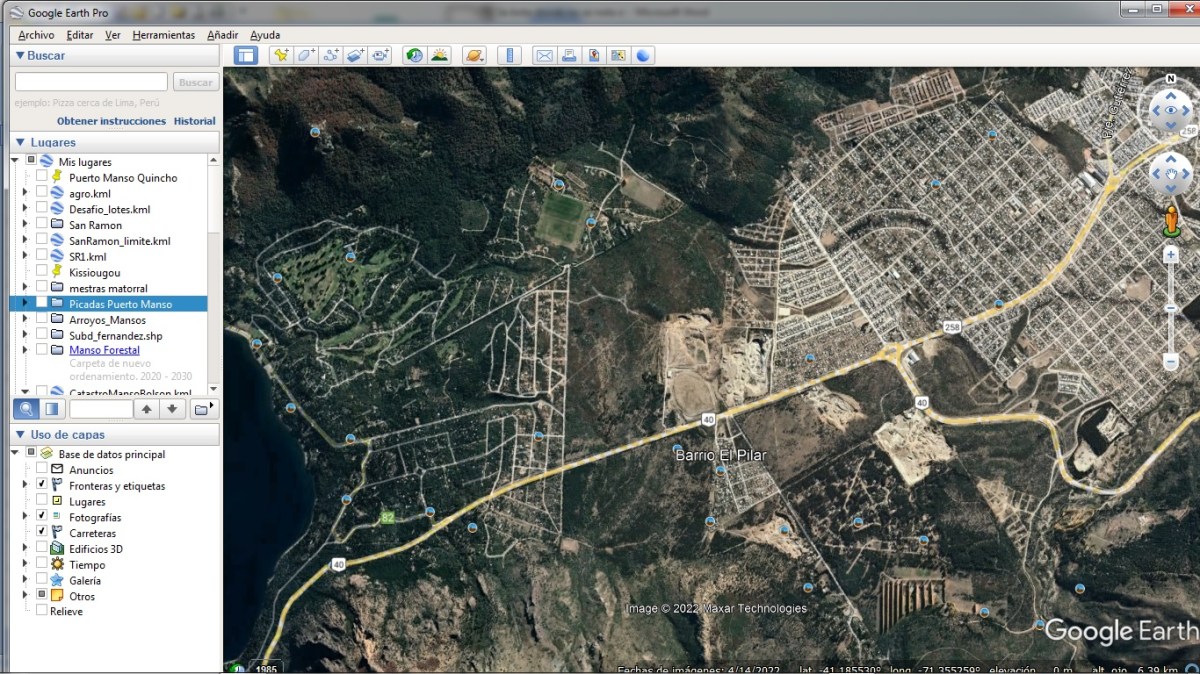Hide the sidebar with toolbar toggle
Viewport: 1200px width, 674px height.
(247, 56)
